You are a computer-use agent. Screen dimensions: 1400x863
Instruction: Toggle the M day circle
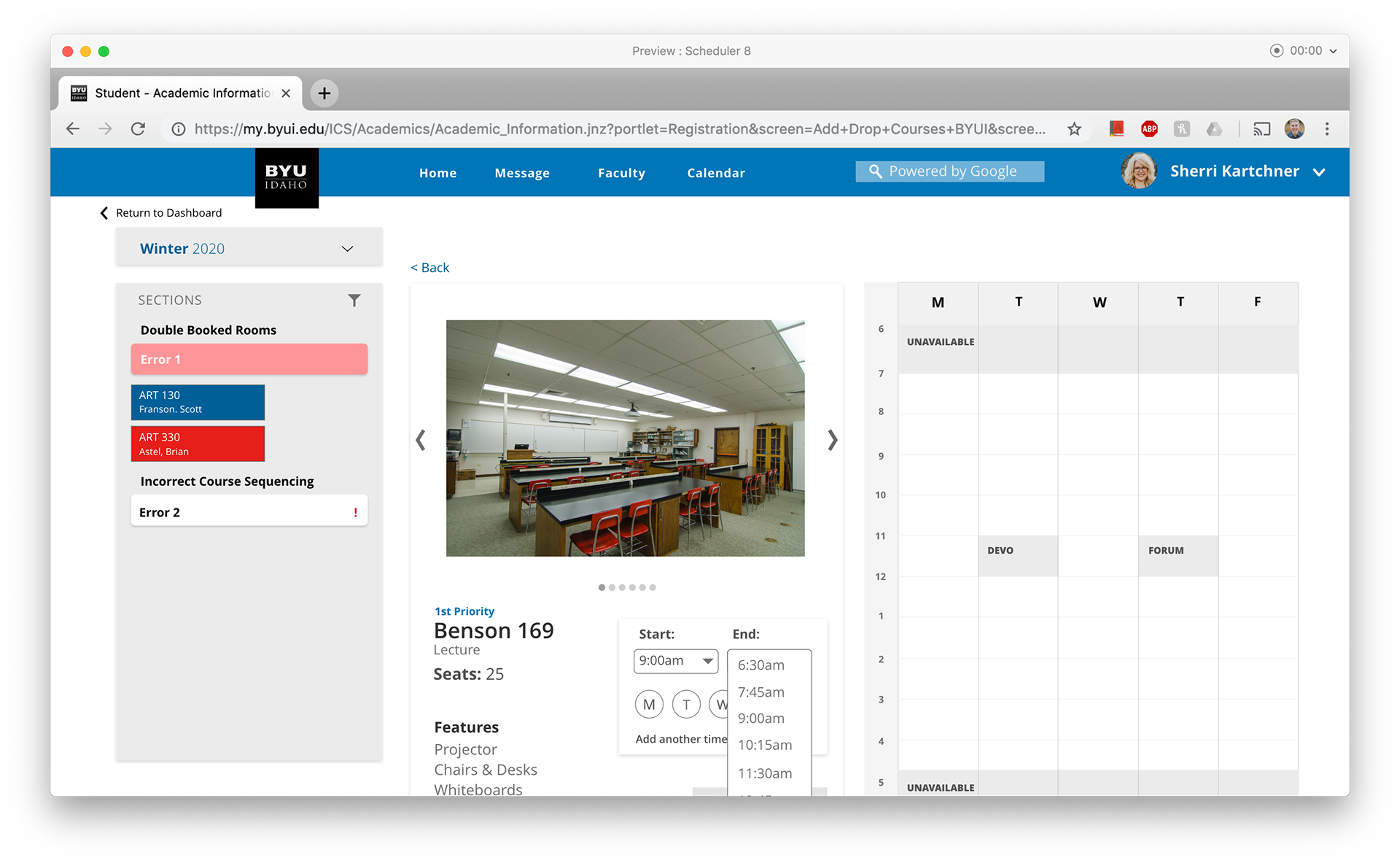649,705
